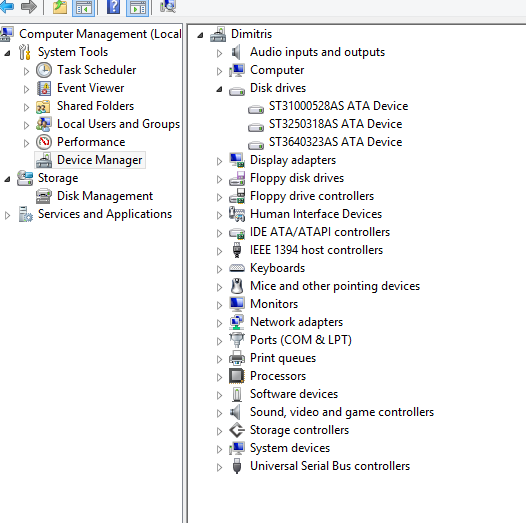527x523 pixels.
Task: Expand Services and Applications node
Action: coord(7,215)
